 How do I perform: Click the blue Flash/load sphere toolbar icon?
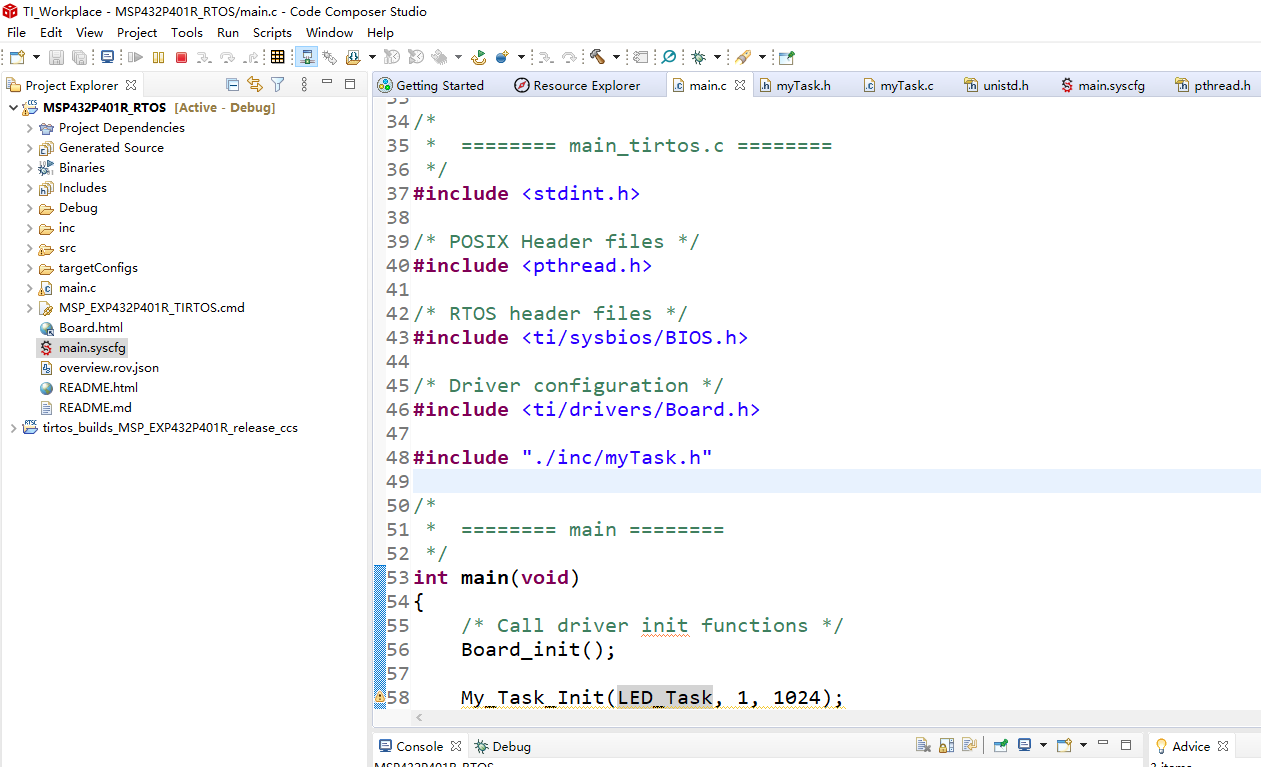click(502, 57)
